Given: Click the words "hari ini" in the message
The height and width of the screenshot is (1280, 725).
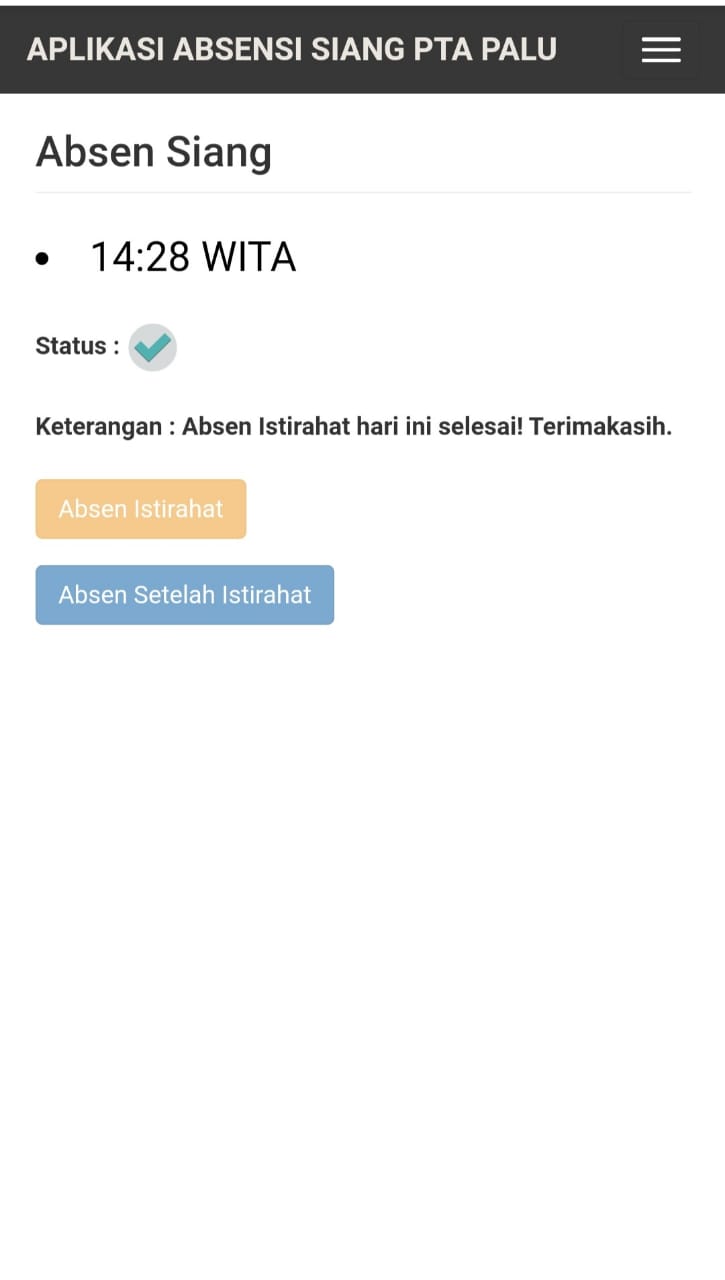Looking at the screenshot, I should [398, 427].
